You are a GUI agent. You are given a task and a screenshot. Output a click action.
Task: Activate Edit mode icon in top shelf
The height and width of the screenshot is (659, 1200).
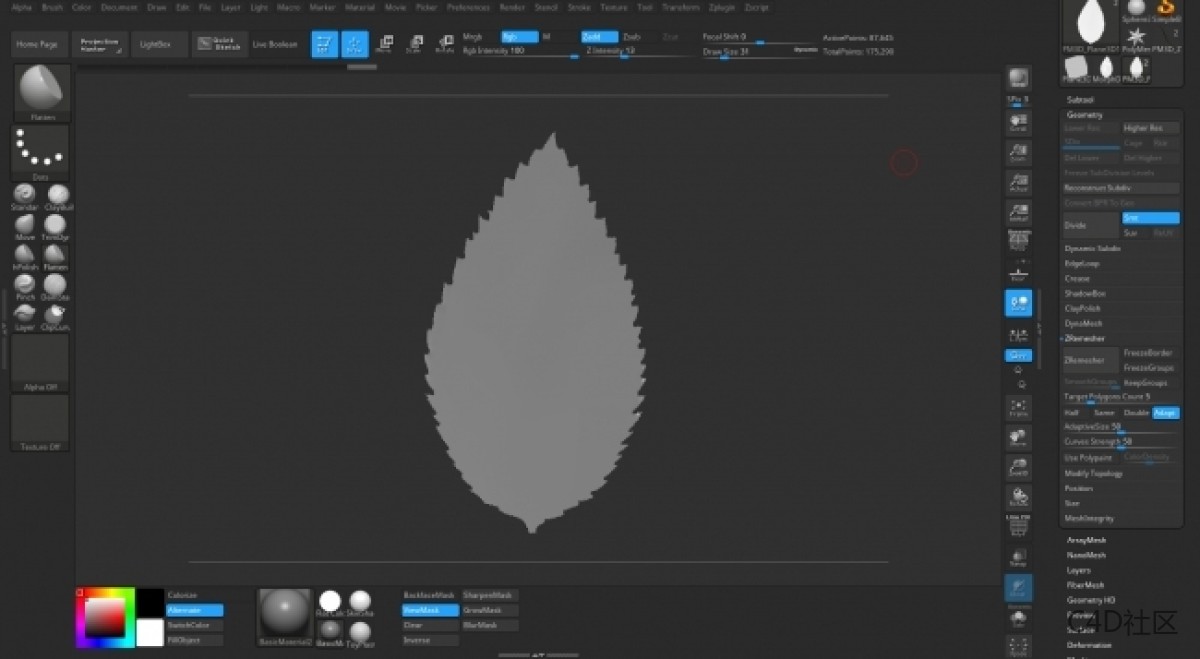click(x=324, y=44)
